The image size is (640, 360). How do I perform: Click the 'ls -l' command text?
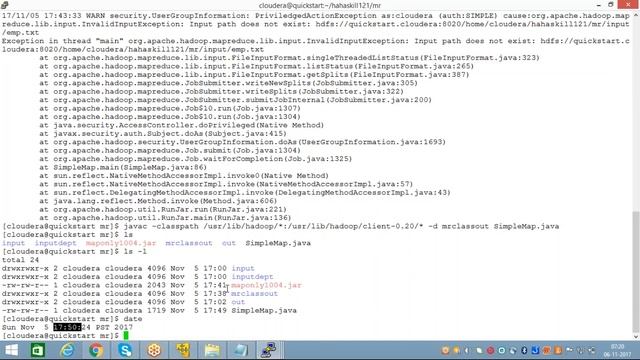point(135,251)
